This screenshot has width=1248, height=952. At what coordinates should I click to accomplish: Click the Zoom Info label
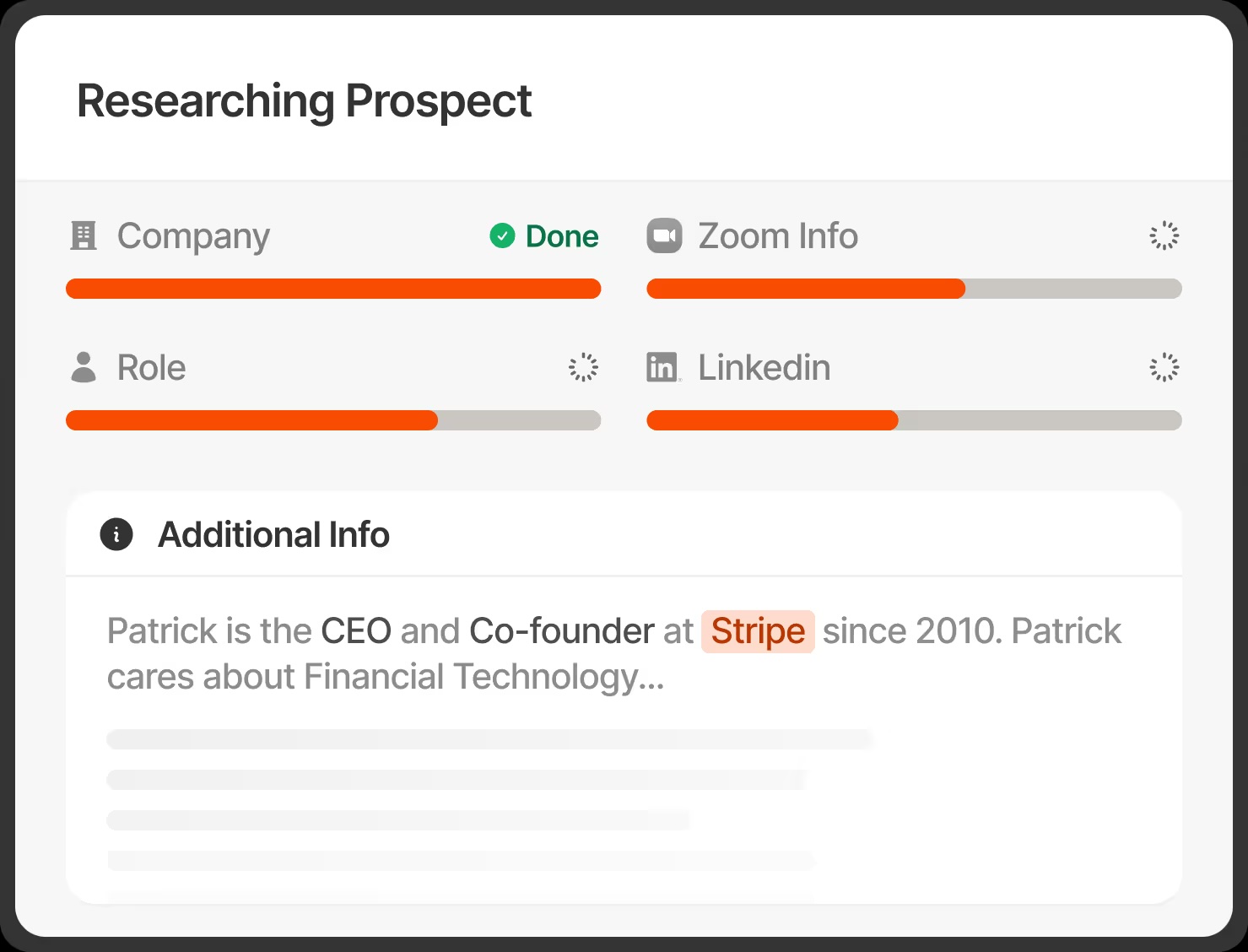(778, 236)
